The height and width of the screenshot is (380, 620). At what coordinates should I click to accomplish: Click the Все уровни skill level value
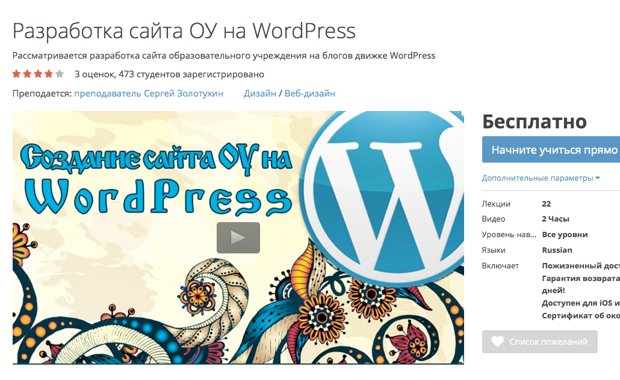565,235
